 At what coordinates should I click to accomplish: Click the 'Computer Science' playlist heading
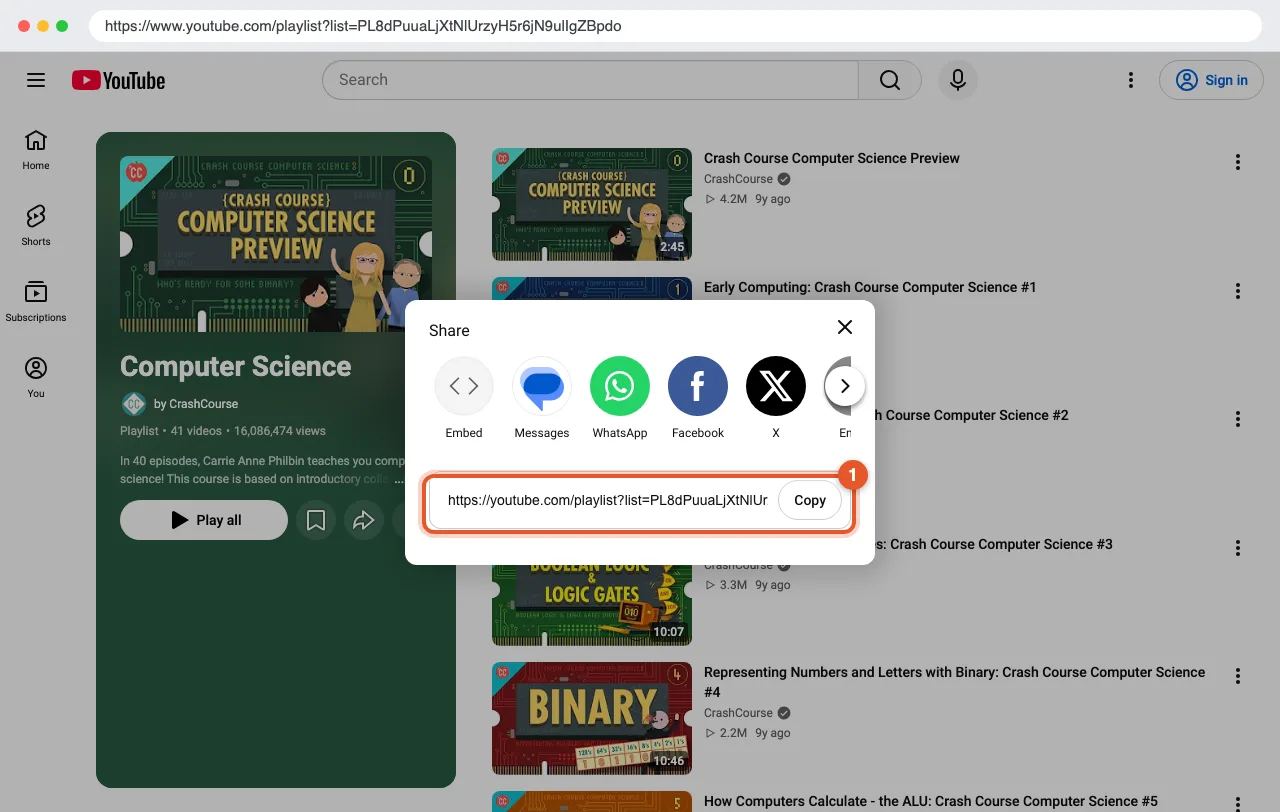(x=236, y=366)
